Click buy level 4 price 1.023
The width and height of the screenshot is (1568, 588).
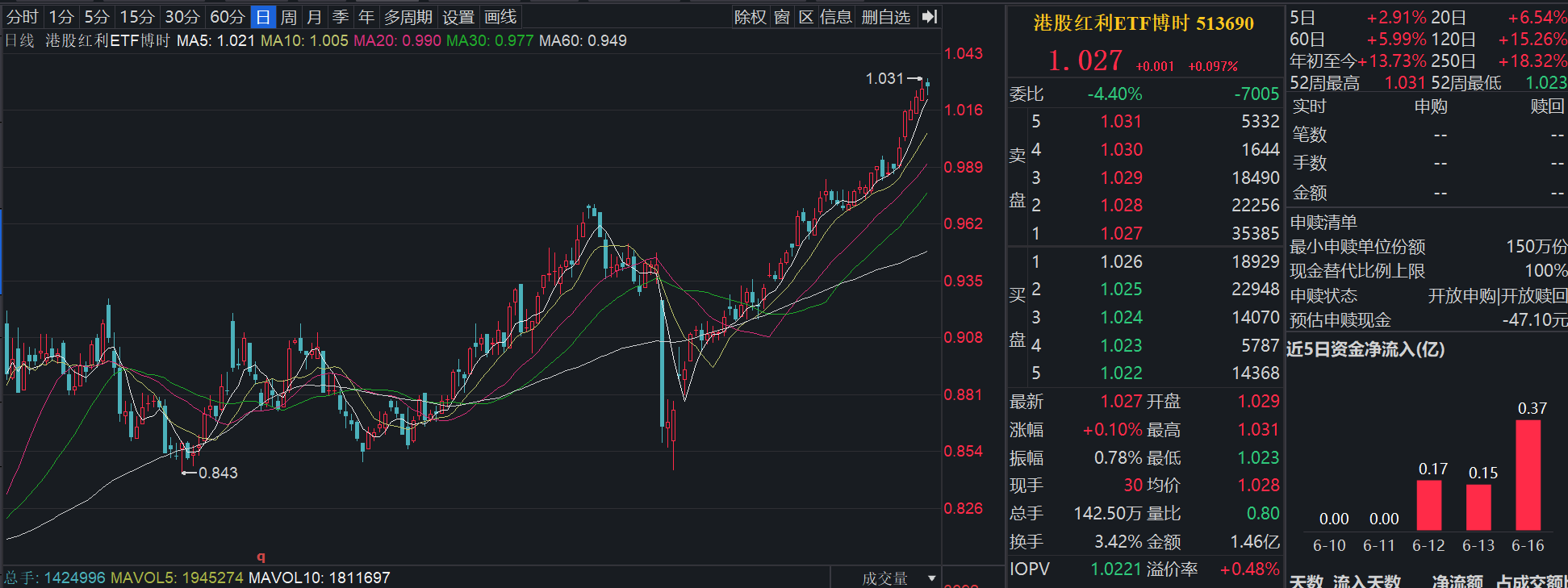(x=1122, y=345)
